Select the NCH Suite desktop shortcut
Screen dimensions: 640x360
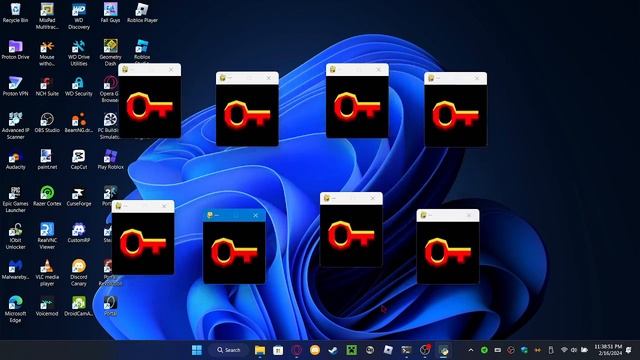(x=47, y=87)
